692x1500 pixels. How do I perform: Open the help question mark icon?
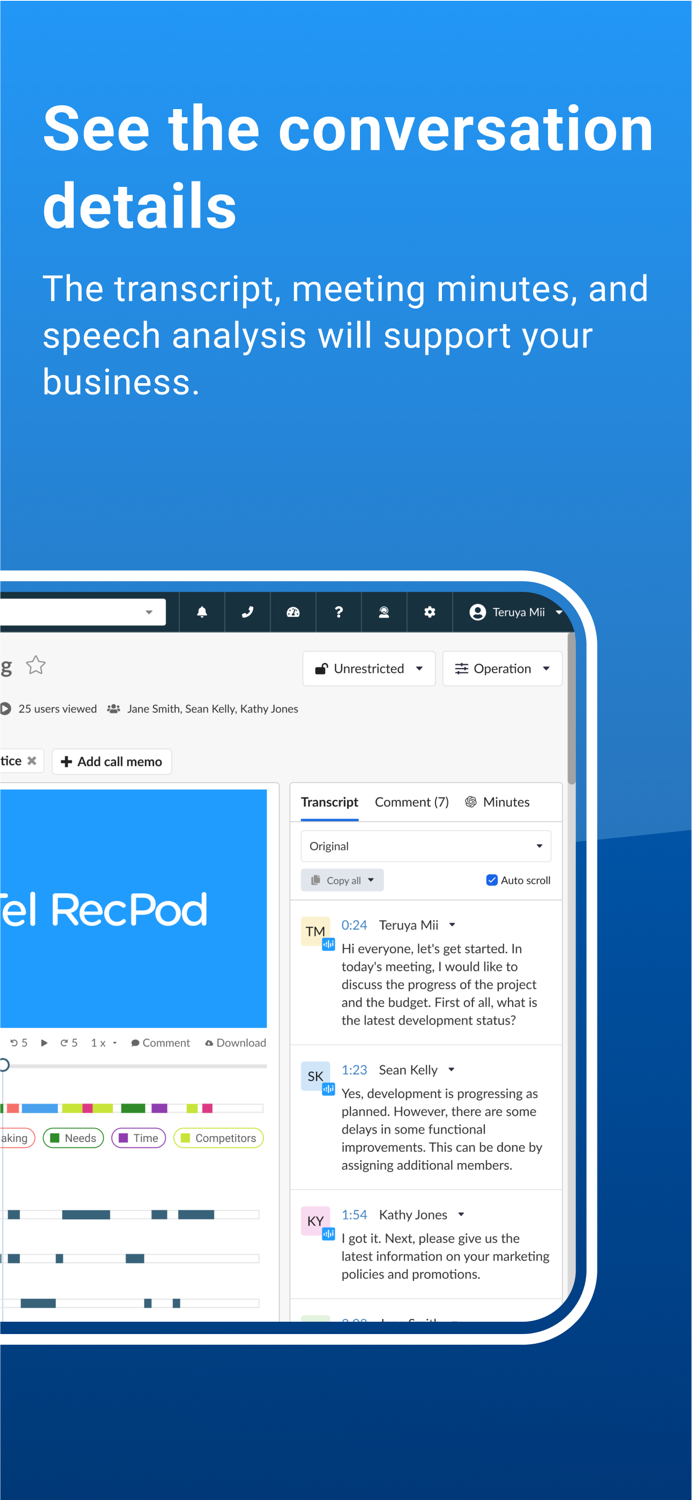click(339, 612)
